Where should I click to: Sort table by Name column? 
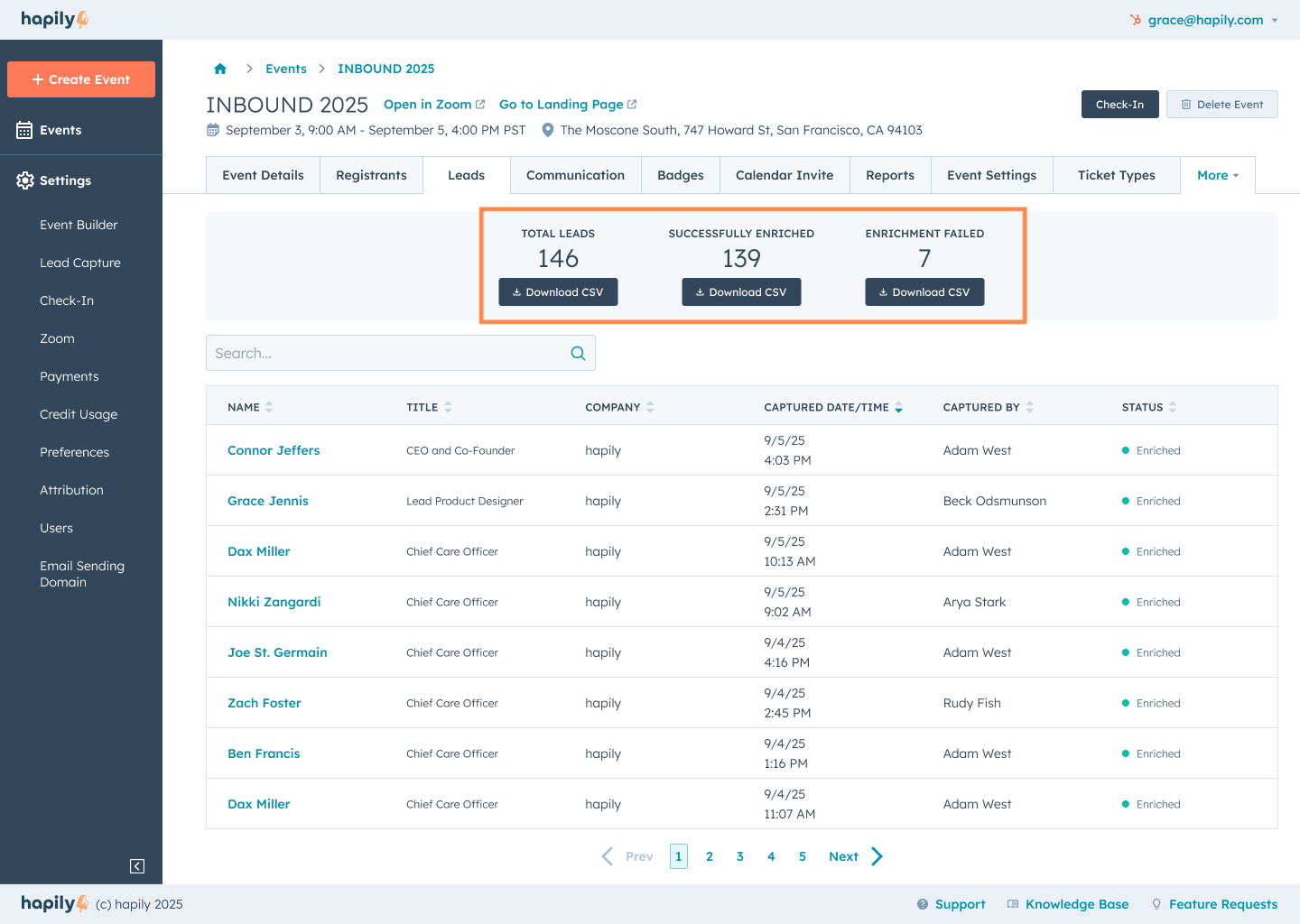(269, 408)
